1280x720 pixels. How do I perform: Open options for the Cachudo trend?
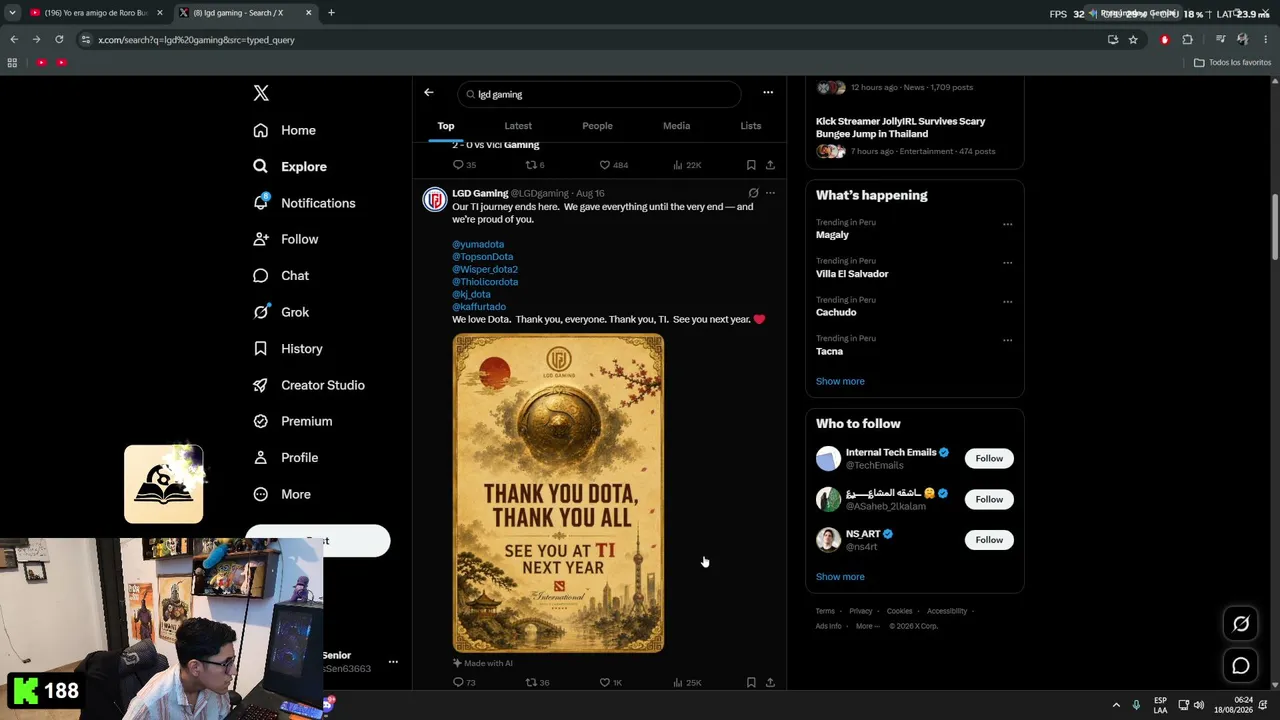pyautogui.click(x=1007, y=301)
